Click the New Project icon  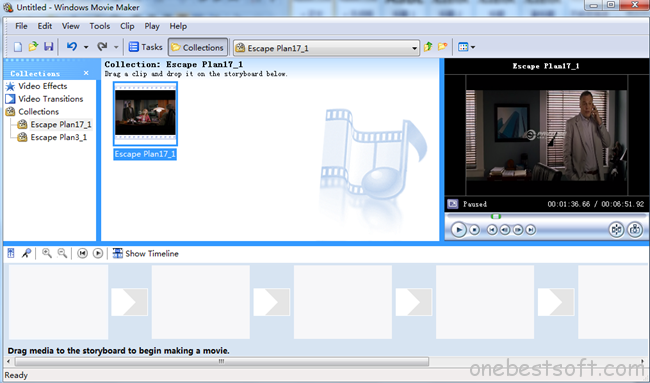click(x=18, y=47)
